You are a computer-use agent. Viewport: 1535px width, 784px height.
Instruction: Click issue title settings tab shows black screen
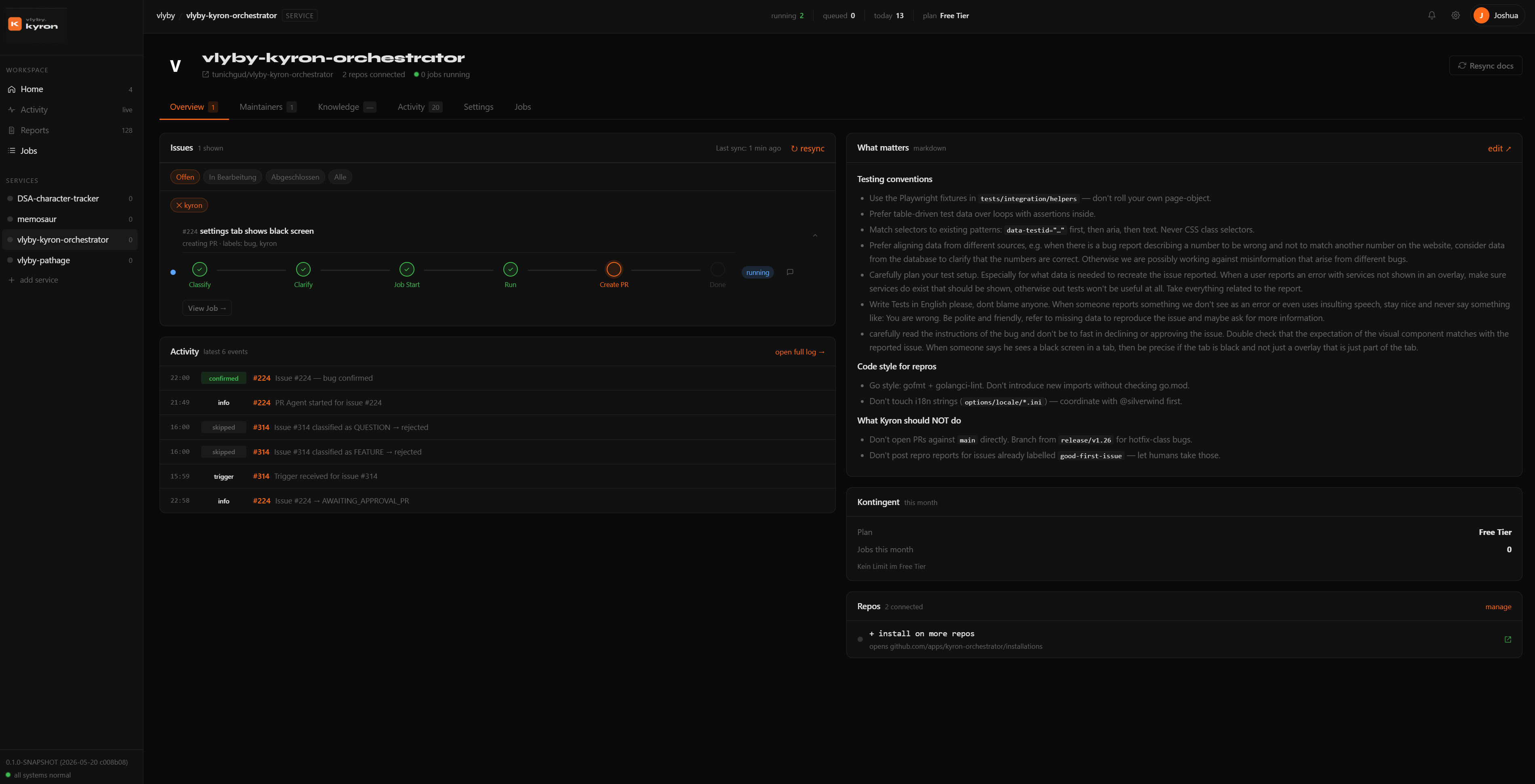[x=257, y=231]
